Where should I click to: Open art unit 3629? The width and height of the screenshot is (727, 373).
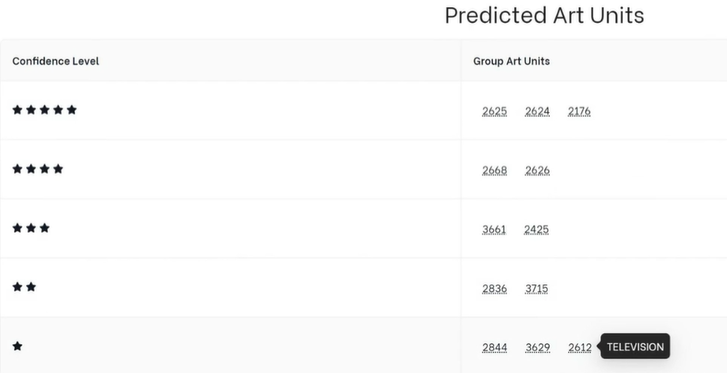click(537, 347)
